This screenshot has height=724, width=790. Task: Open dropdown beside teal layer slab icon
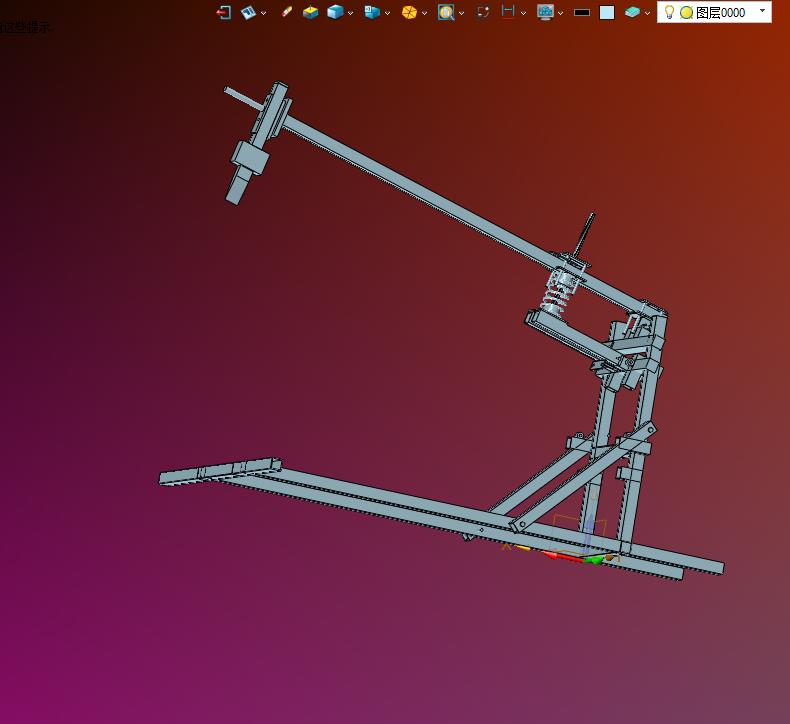[x=647, y=13]
